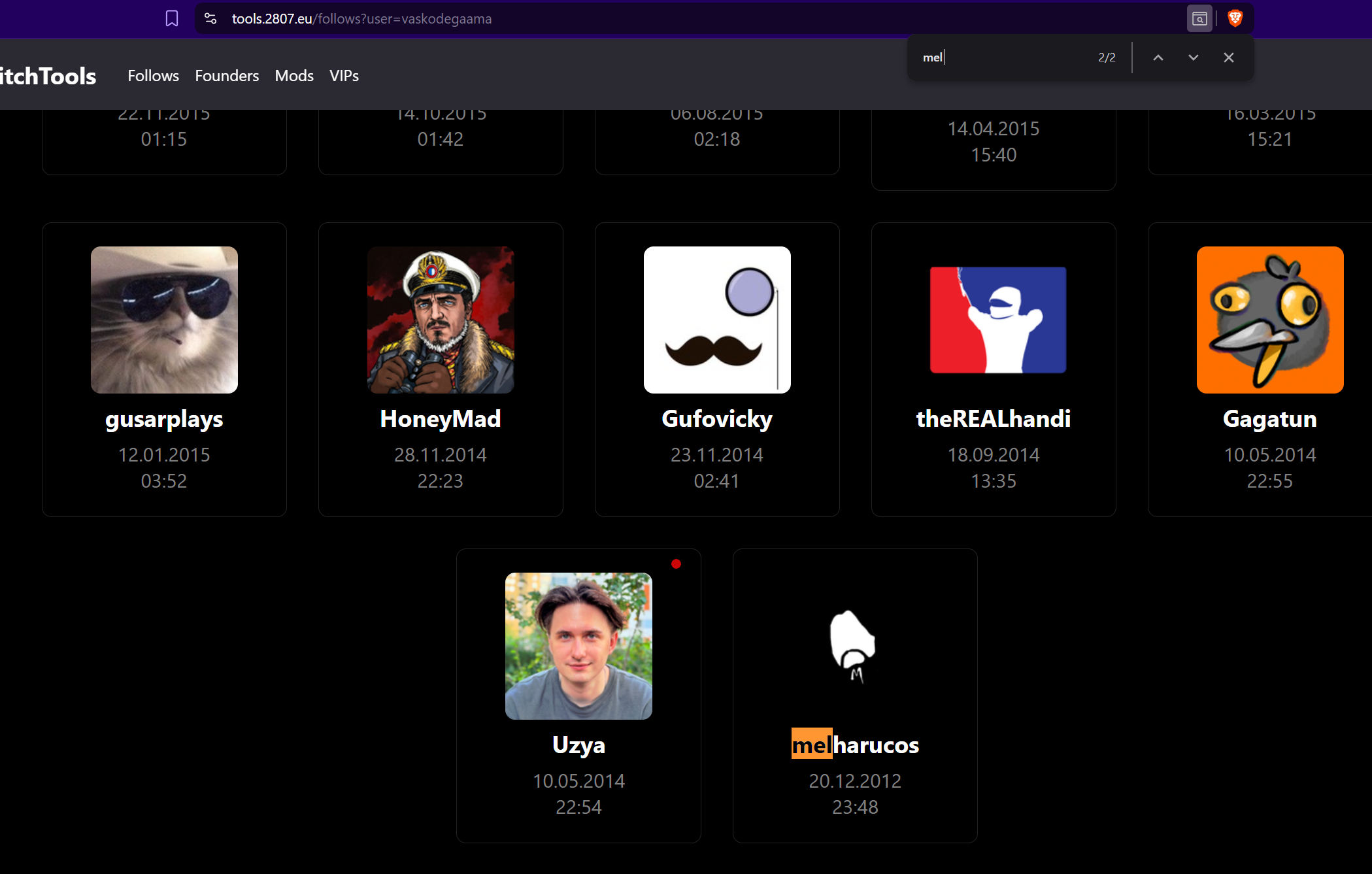The width and height of the screenshot is (1372, 874).
Task: Open the Founders page
Action: [x=227, y=76]
